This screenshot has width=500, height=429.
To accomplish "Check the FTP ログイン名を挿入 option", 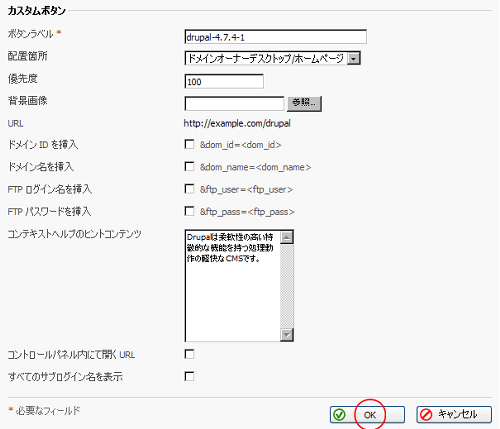I will click(x=189, y=189).
